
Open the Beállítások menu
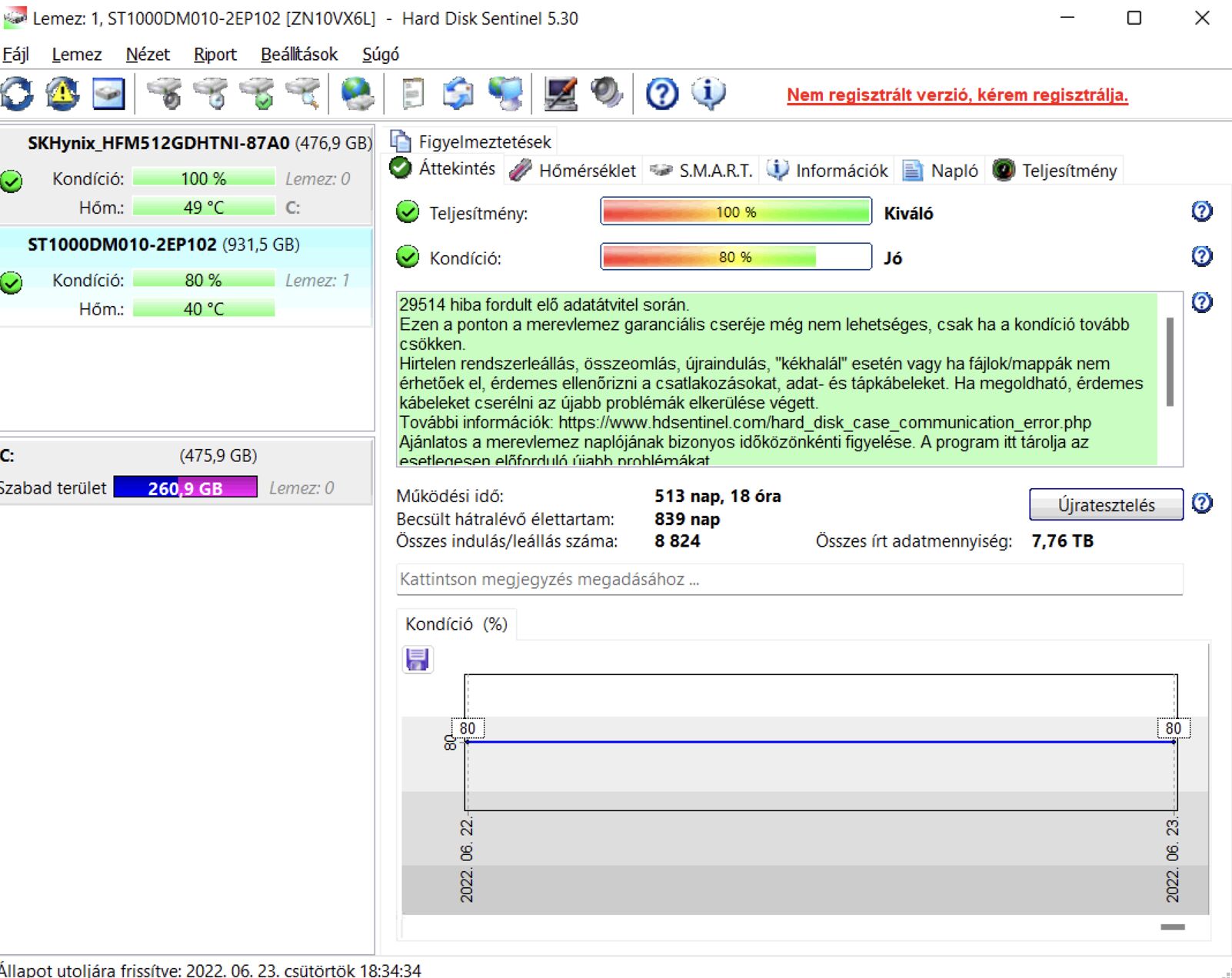(298, 55)
